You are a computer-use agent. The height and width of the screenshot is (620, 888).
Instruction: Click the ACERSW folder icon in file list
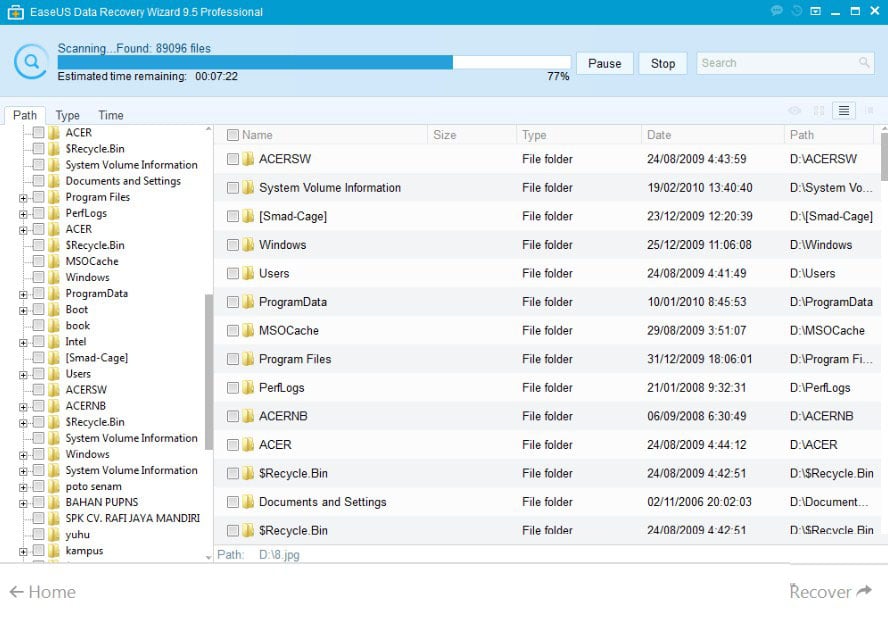[x=248, y=159]
